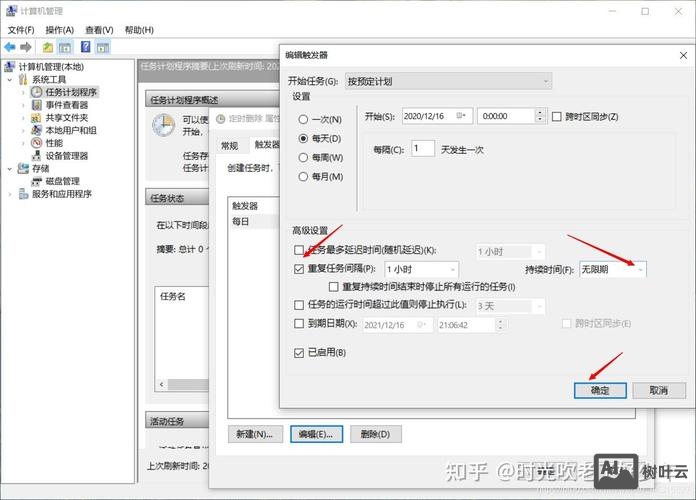Switch to the 常规 tab
This screenshot has width=696, height=500.
tap(229, 146)
